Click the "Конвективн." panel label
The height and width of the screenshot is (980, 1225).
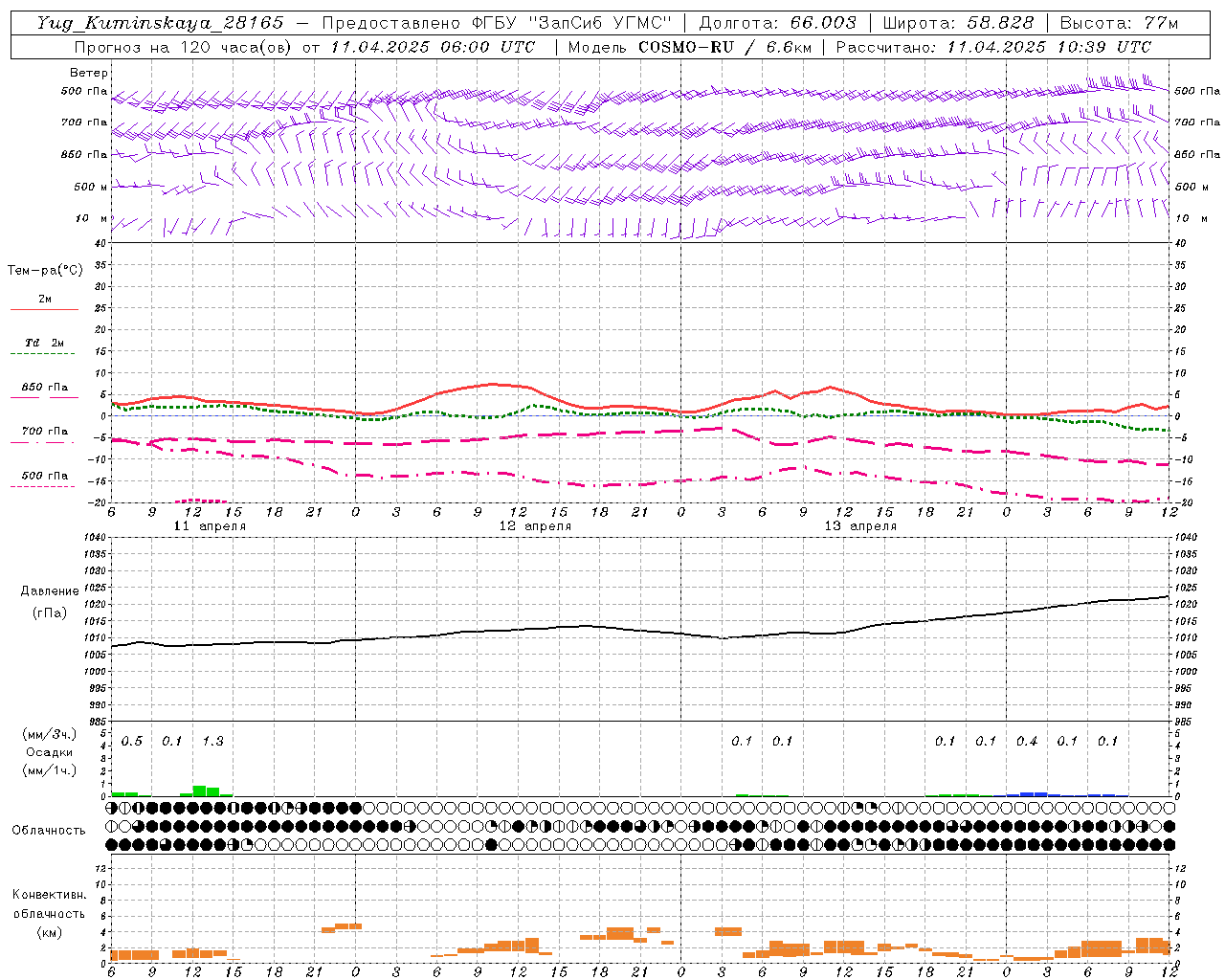[x=49, y=895]
